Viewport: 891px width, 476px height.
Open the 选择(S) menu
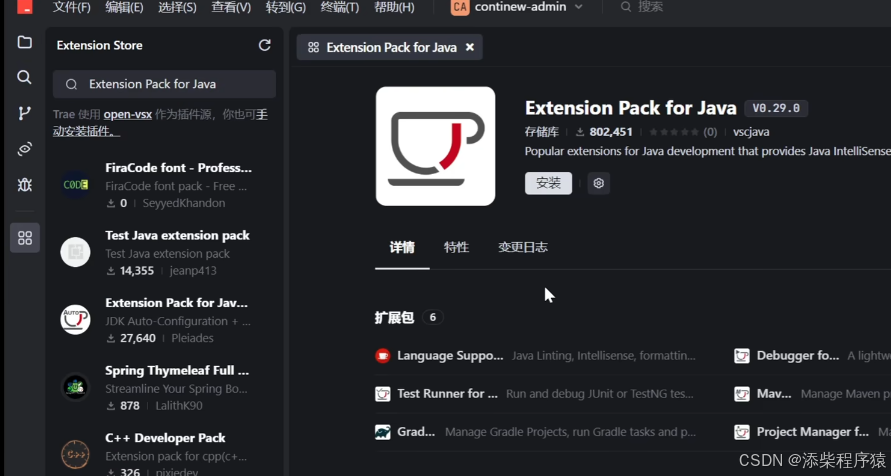[x=177, y=7]
